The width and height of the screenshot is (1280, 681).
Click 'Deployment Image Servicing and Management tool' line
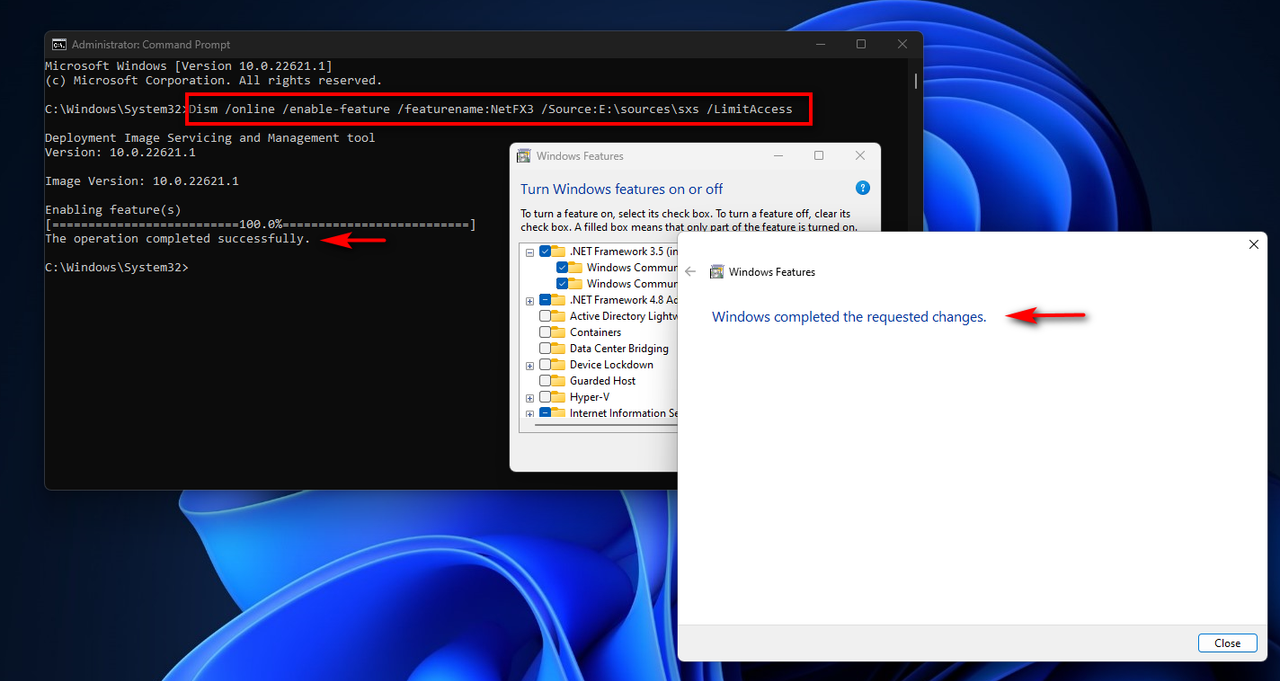pos(210,138)
